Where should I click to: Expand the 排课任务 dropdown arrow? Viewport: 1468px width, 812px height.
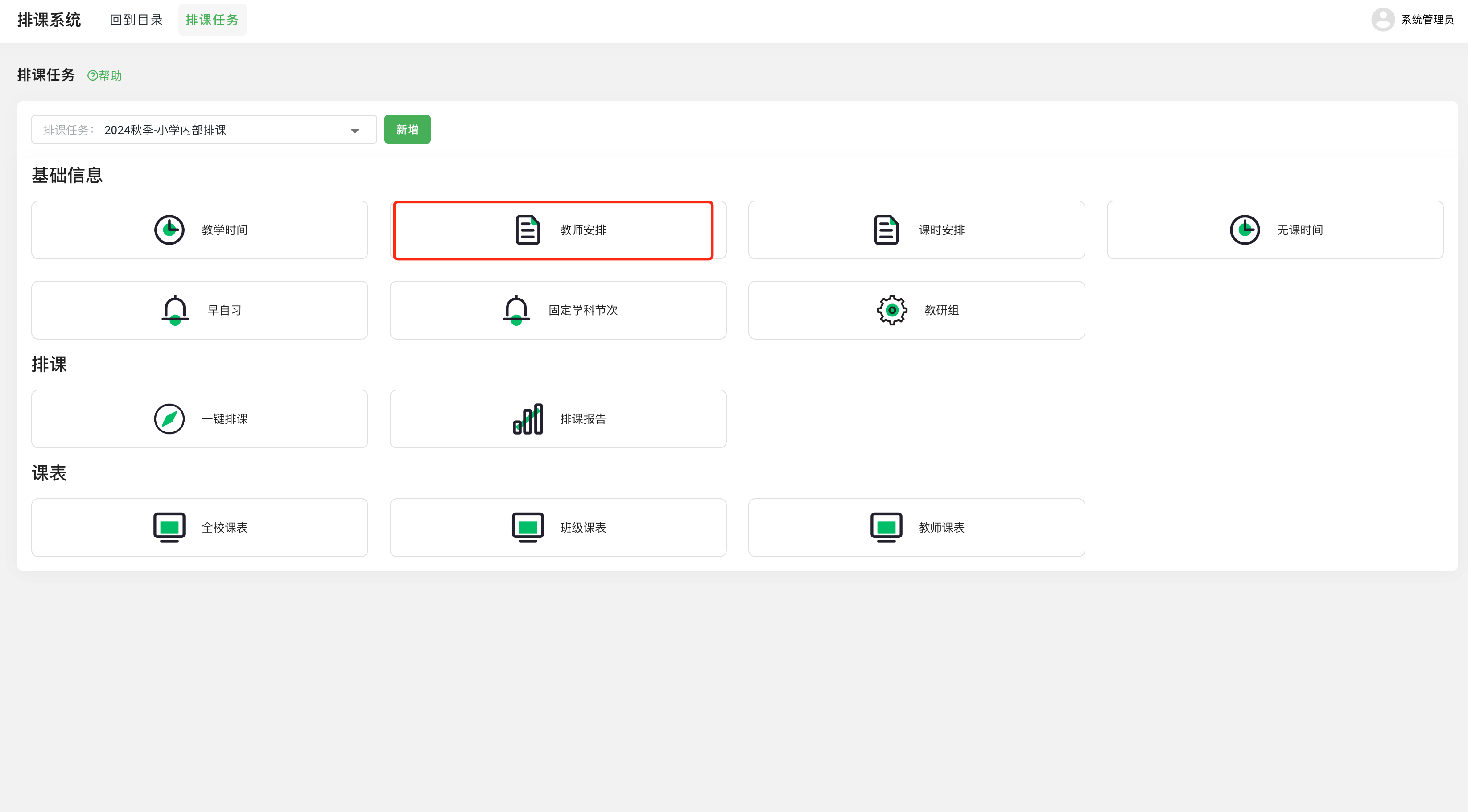tap(355, 131)
